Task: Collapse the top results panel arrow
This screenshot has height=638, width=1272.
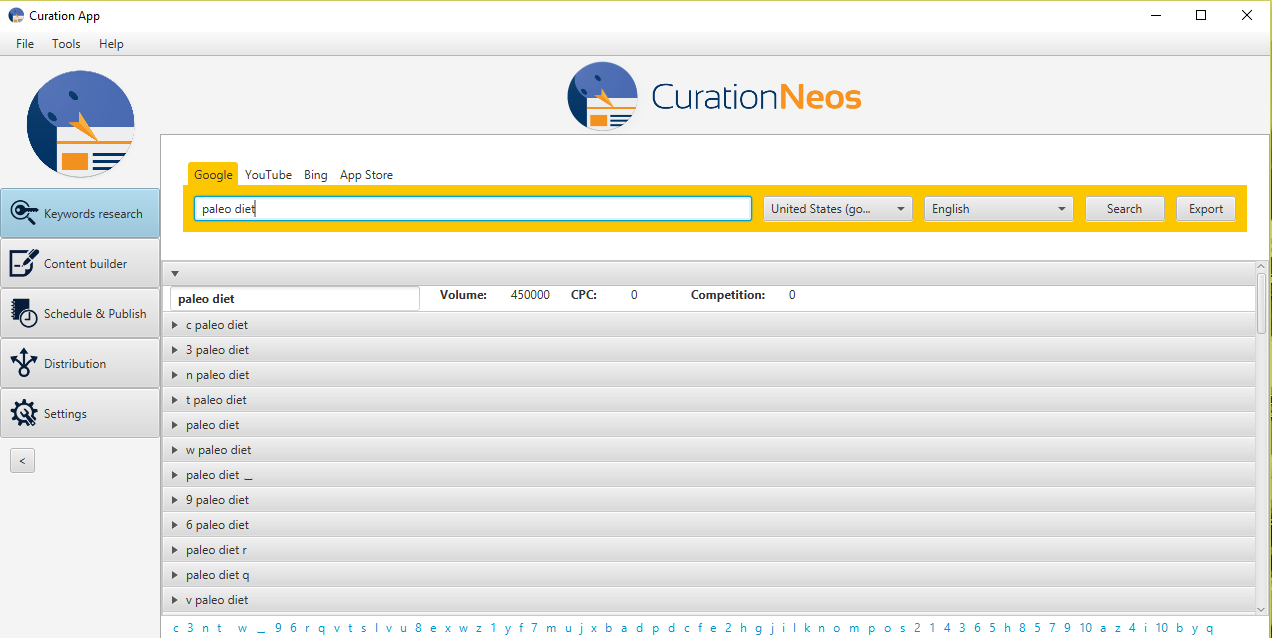Action: click(175, 273)
